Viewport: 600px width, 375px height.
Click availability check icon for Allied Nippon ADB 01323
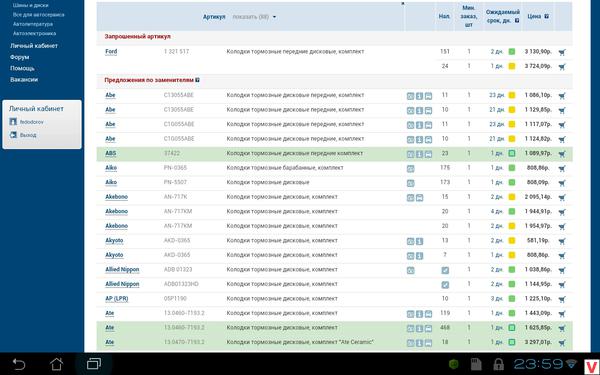[x=445, y=271]
